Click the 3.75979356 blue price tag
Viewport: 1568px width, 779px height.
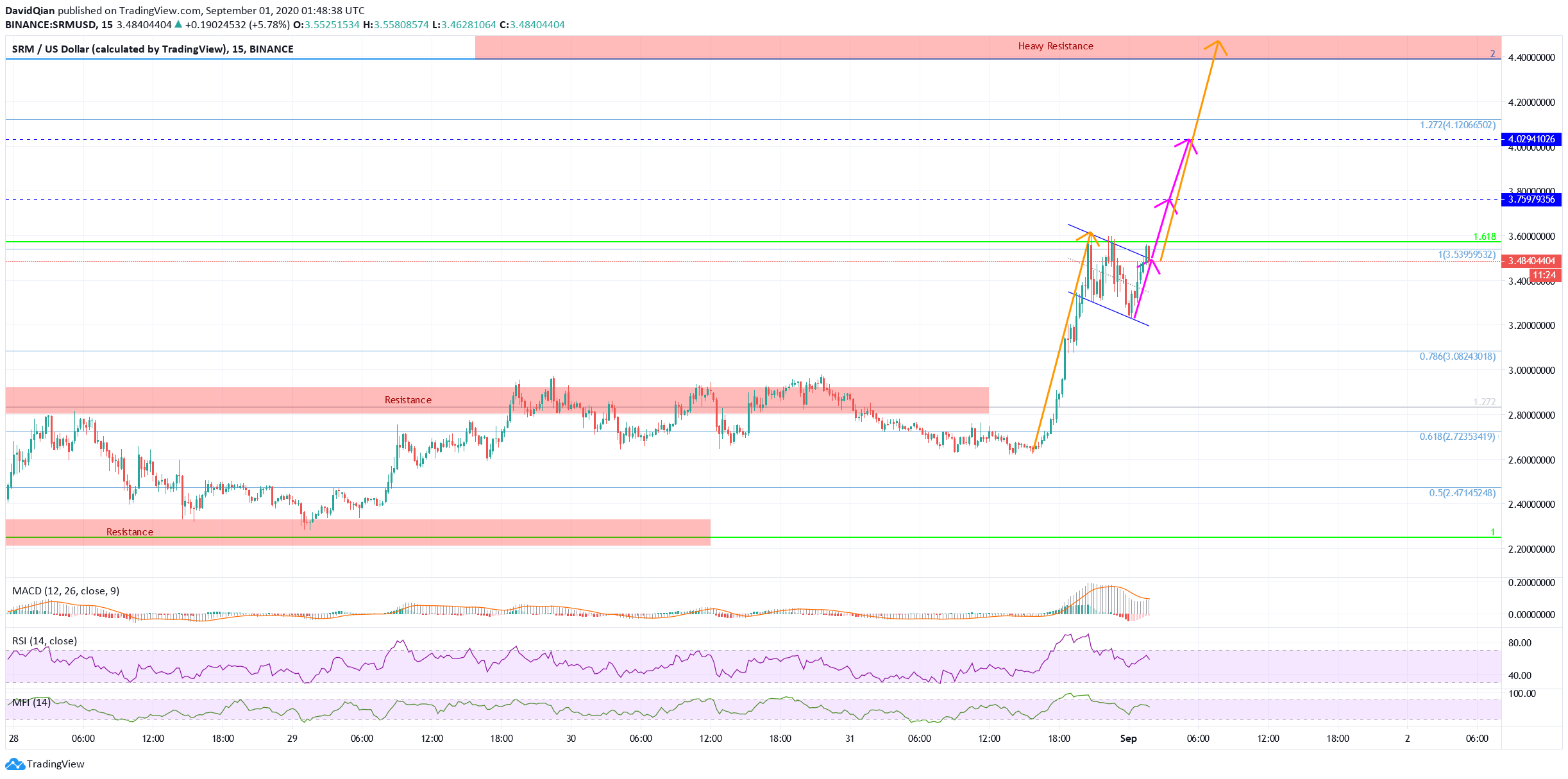pyautogui.click(x=1531, y=199)
